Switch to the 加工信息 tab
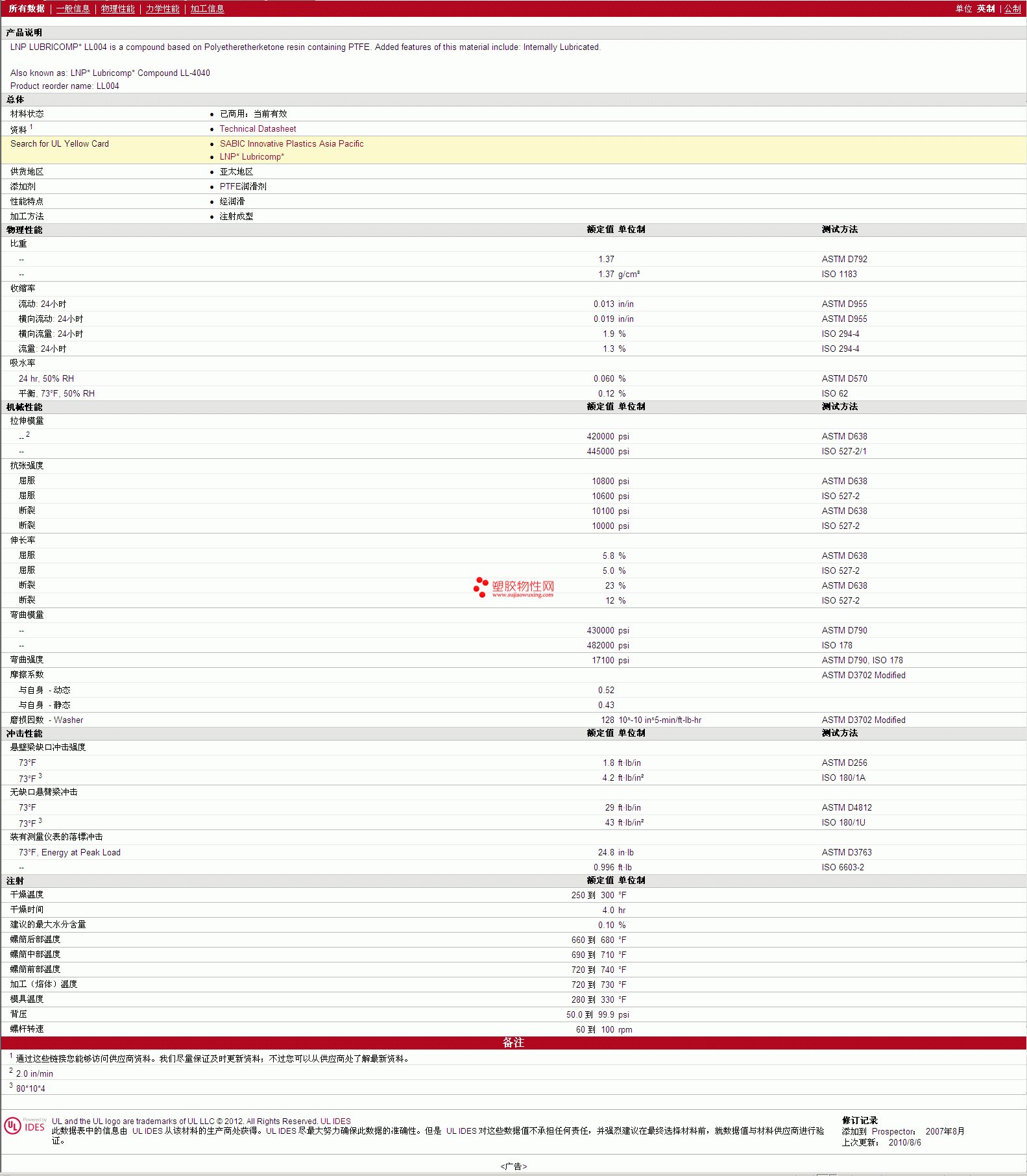Viewport: 1027px width, 1176px height. tap(207, 8)
